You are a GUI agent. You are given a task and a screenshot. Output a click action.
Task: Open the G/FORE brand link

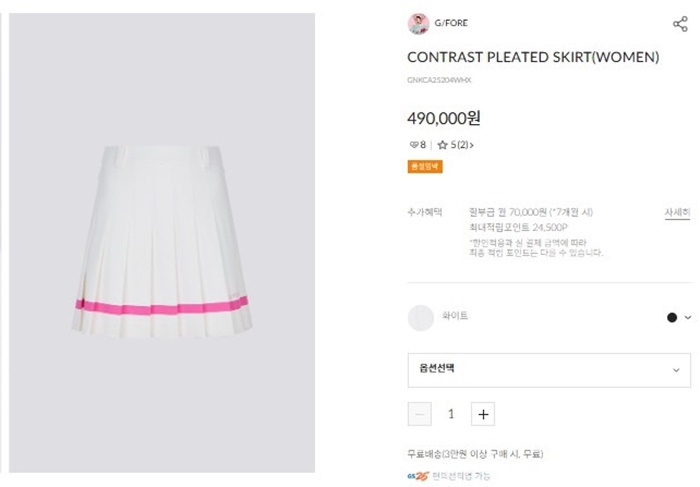[x=451, y=23]
